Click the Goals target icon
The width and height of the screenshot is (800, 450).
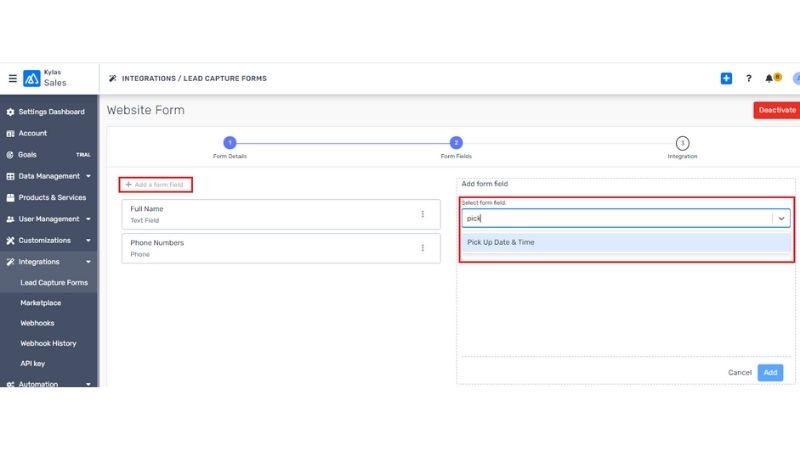pyautogui.click(x=10, y=155)
